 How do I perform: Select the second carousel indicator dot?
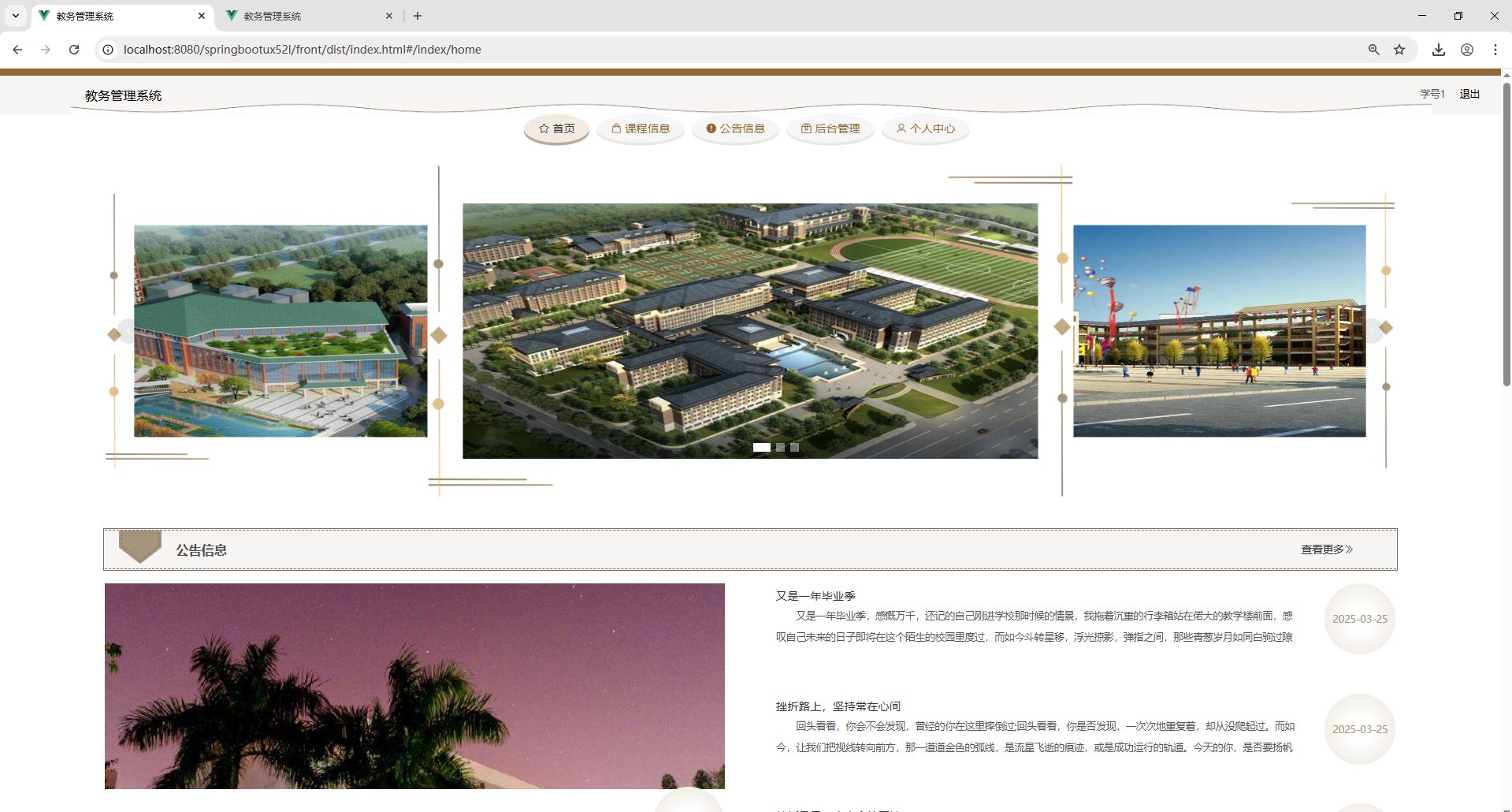(780, 447)
